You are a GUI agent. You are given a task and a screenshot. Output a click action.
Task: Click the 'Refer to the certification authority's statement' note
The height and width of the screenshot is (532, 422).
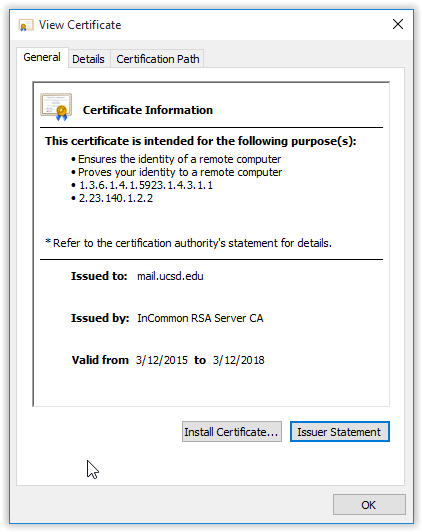tap(188, 243)
